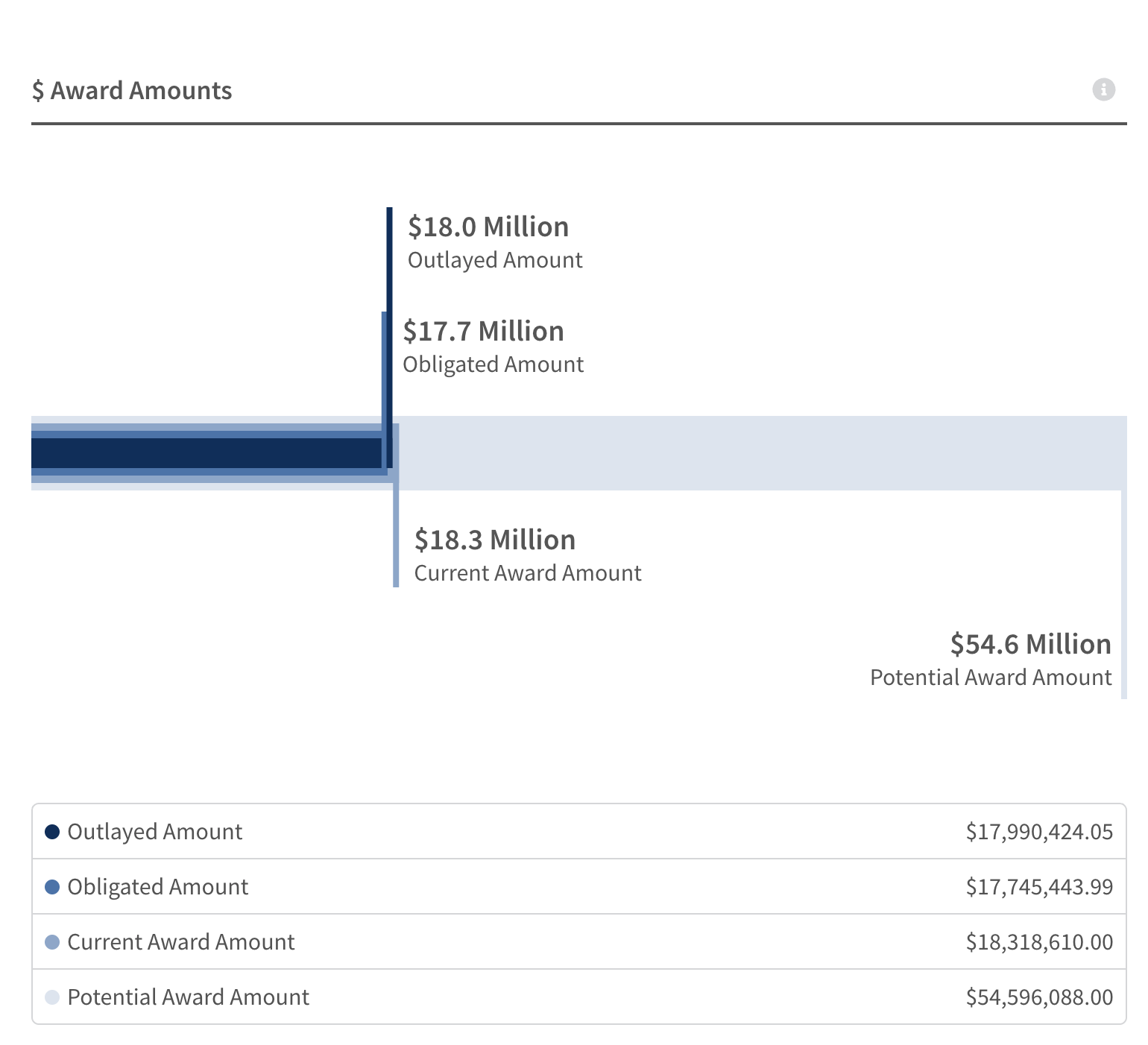Image resolution: width=1148 pixels, height=1045 pixels.
Task: Select the dark navy outlayed bar in chart
Action: tap(205, 453)
